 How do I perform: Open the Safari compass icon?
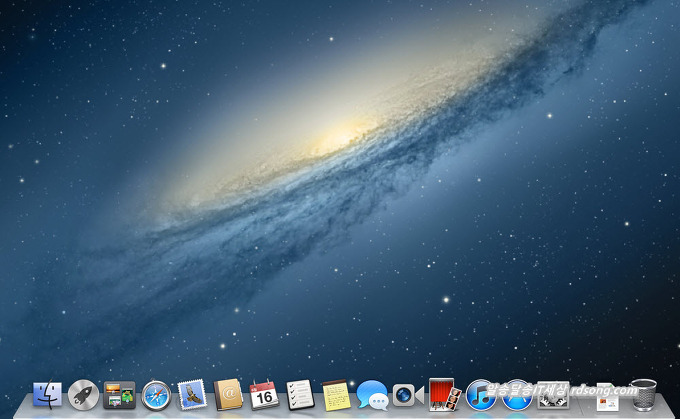(x=156, y=395)
